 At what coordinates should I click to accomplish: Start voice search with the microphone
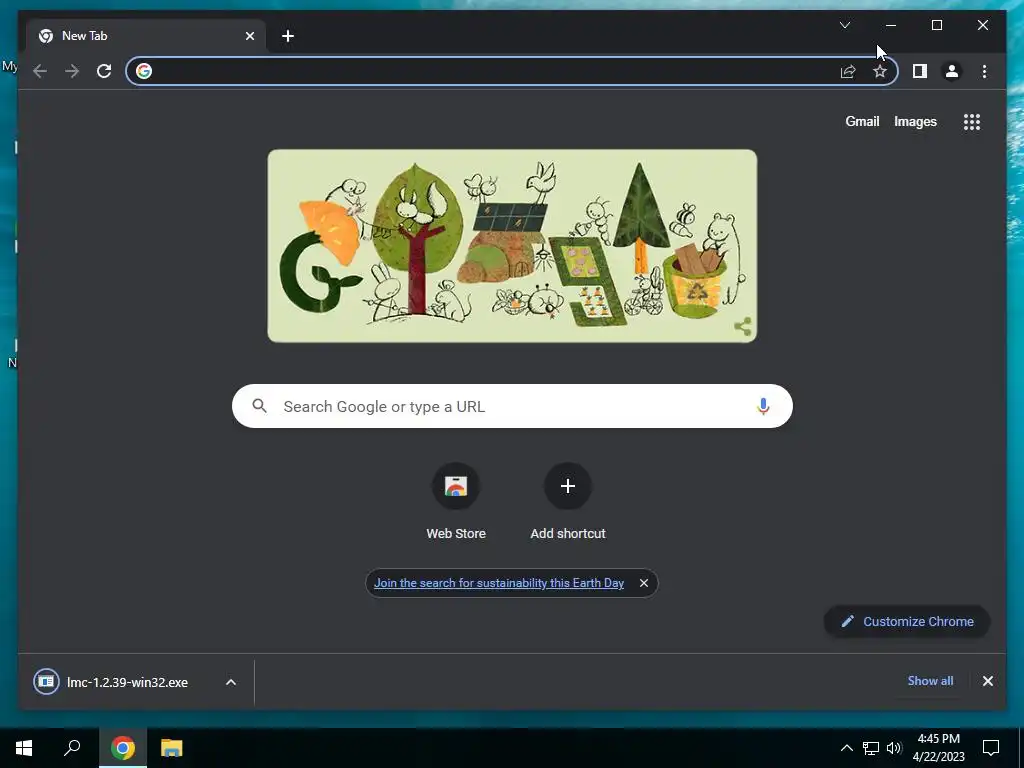pos(763,406)
